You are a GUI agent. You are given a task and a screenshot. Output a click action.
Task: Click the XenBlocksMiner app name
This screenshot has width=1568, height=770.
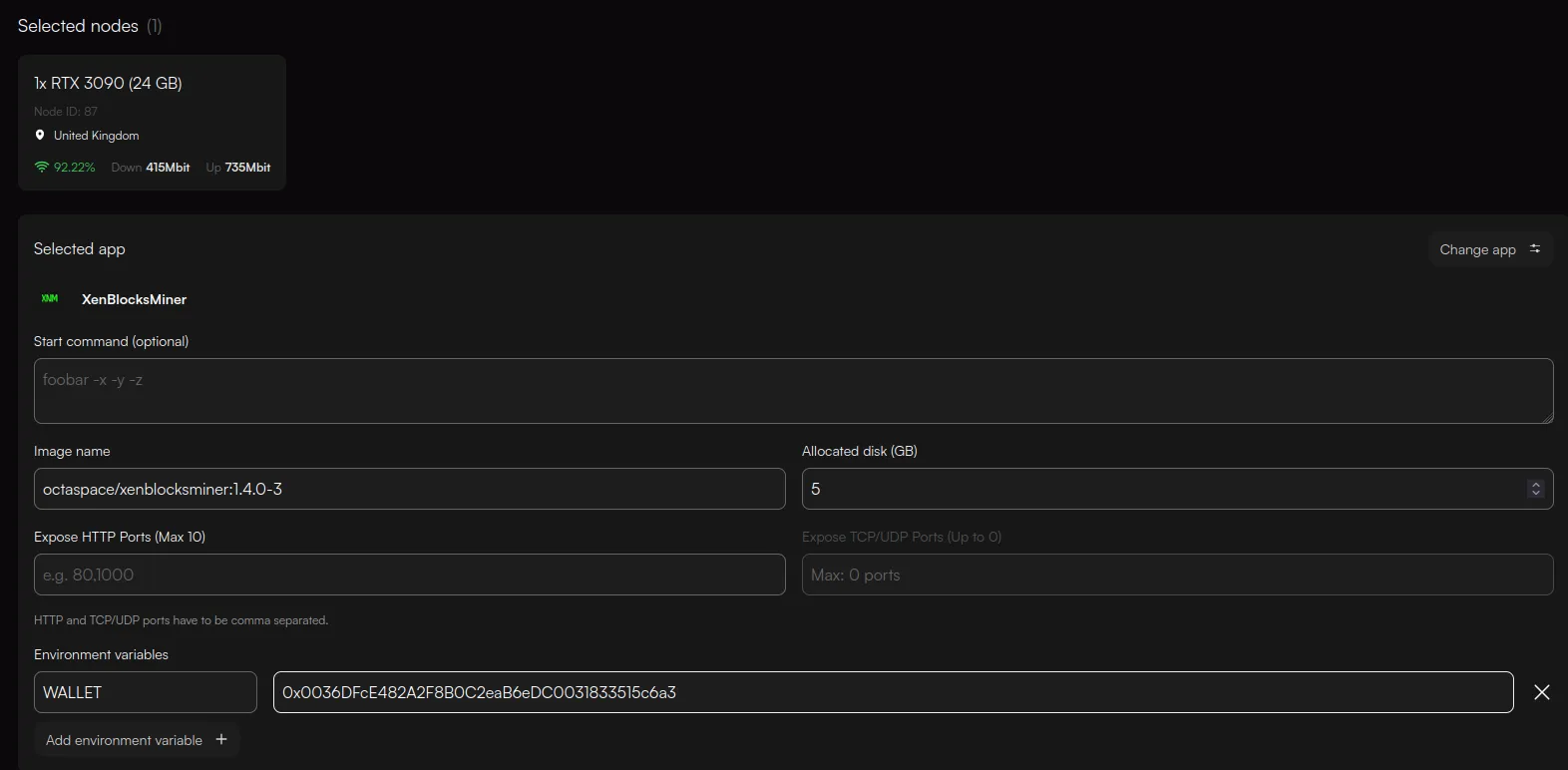[x=134, y=299]
